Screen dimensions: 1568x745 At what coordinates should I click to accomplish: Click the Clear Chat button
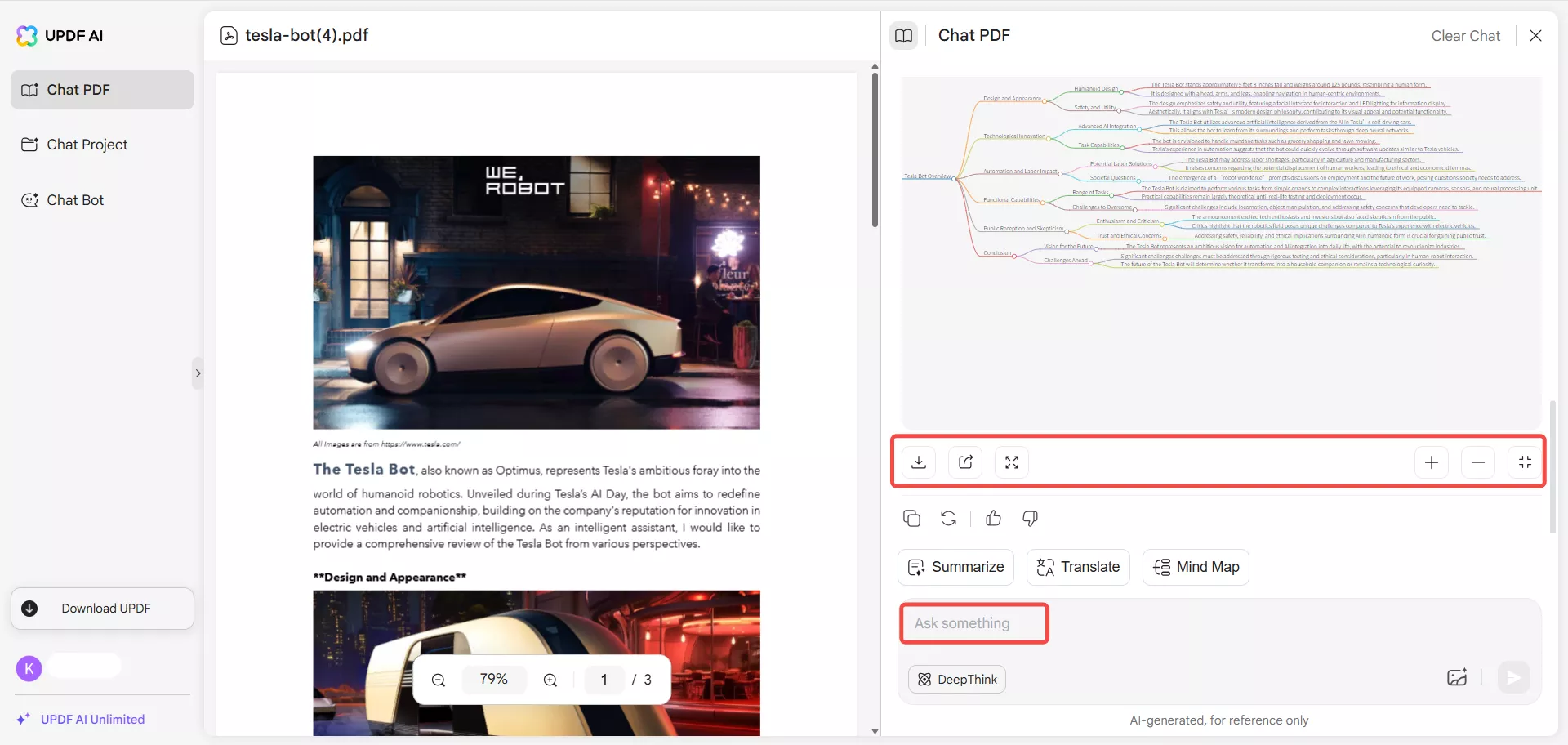click(x=1466, y=36)
